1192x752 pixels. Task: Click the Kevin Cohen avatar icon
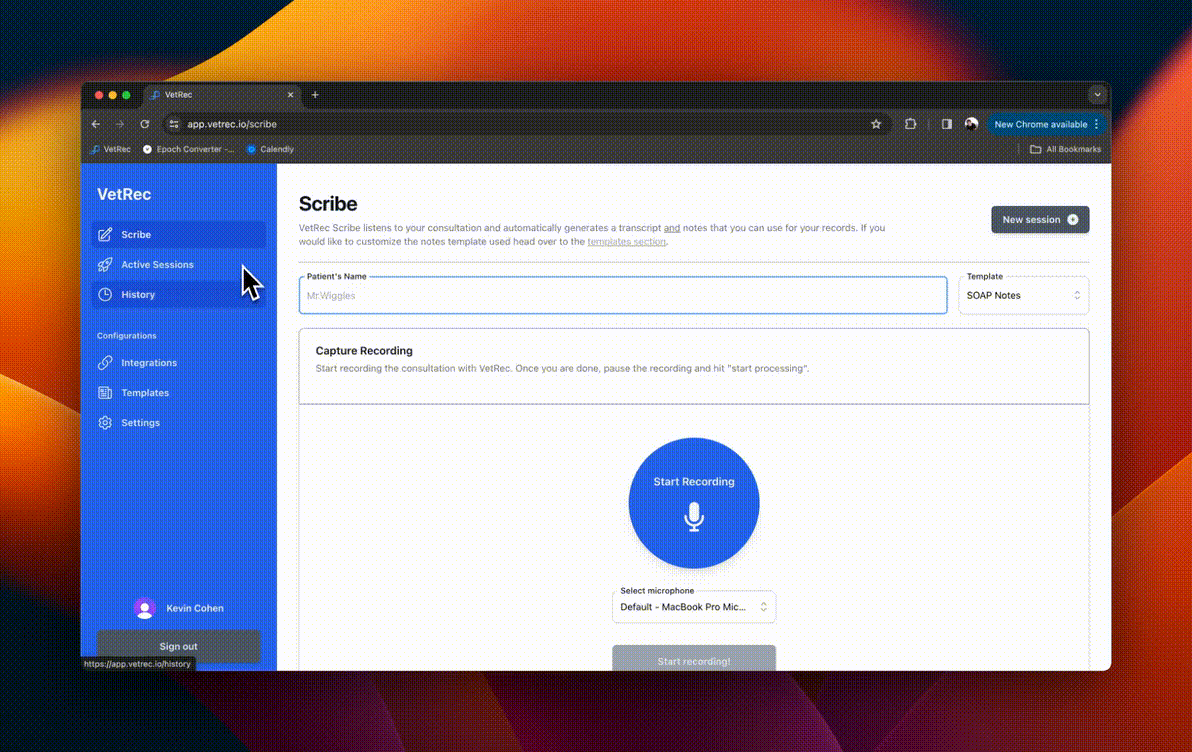click(144, 608)
